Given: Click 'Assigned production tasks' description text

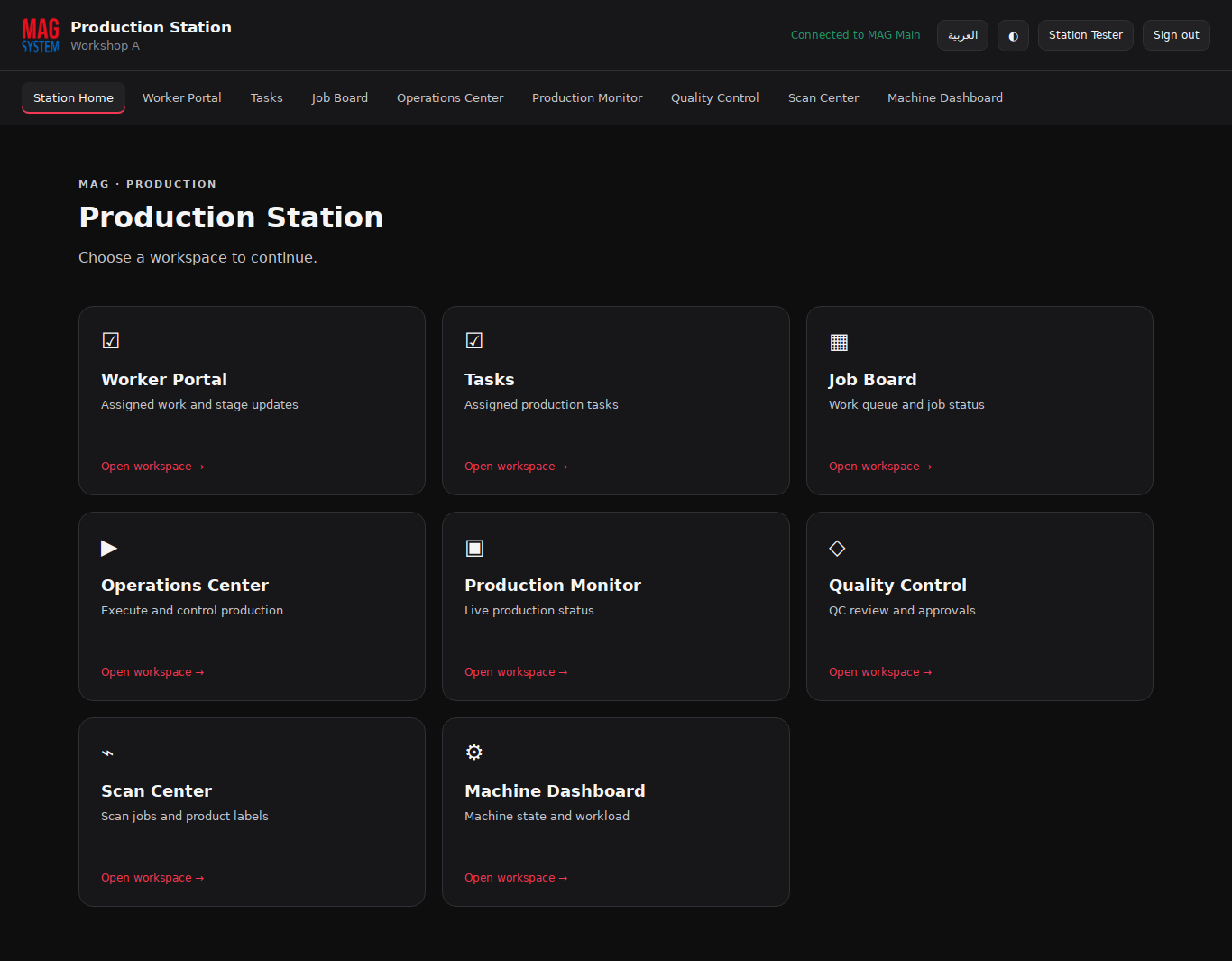Looking at the screenshot, I should coord(541,405).
